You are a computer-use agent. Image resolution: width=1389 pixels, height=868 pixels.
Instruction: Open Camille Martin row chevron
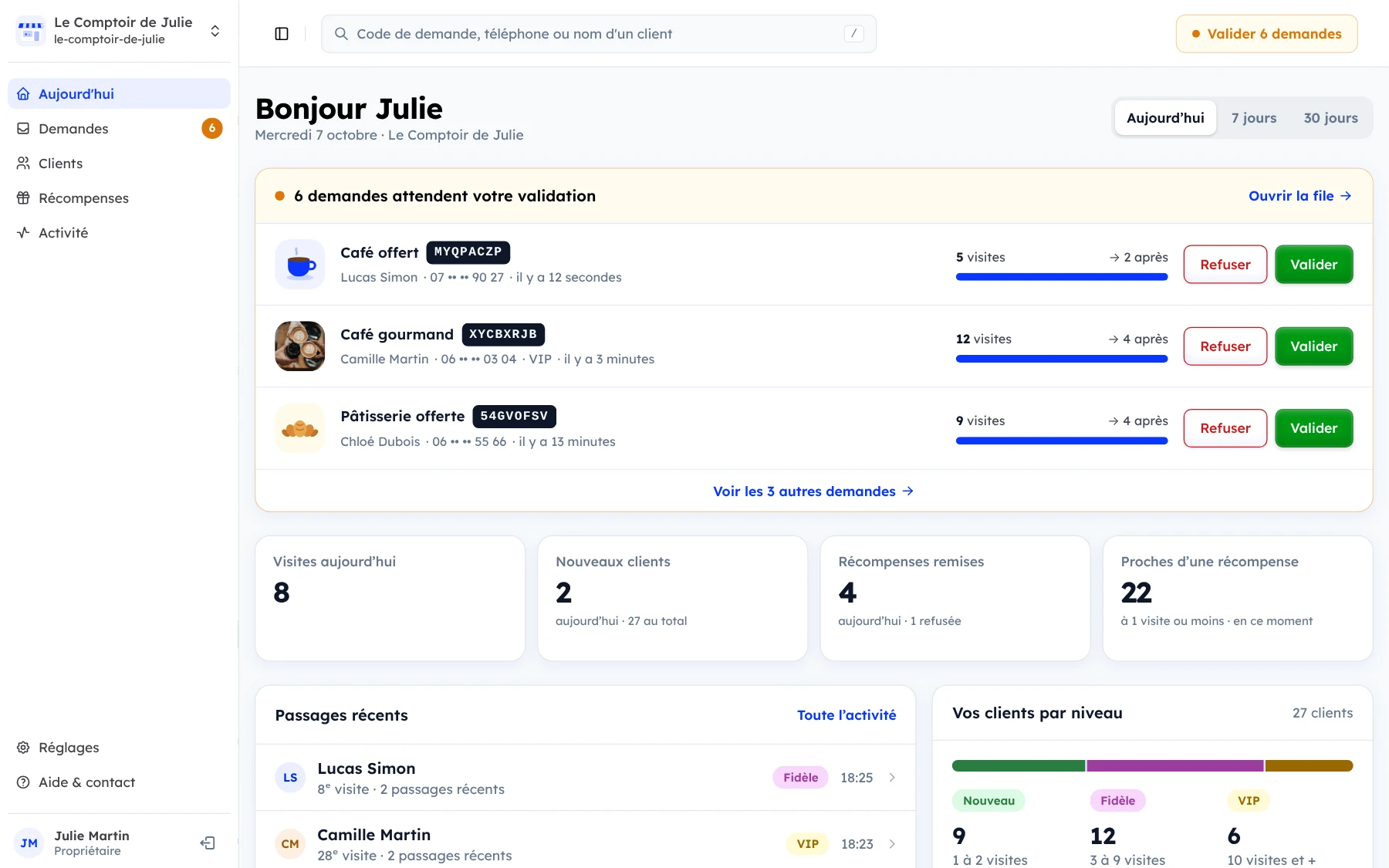[892, 844]
